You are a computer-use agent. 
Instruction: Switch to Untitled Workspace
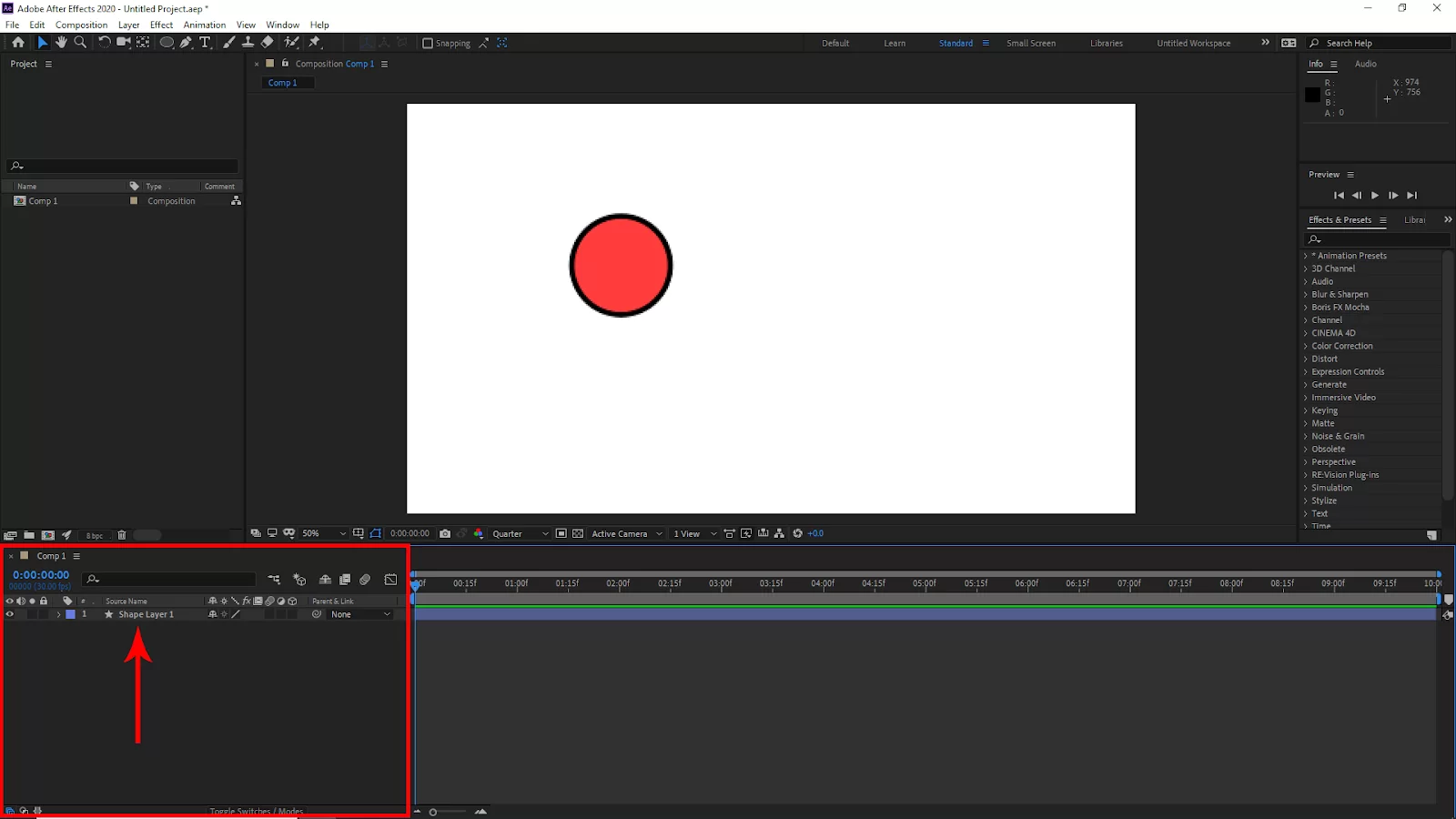click(1194, 44)
